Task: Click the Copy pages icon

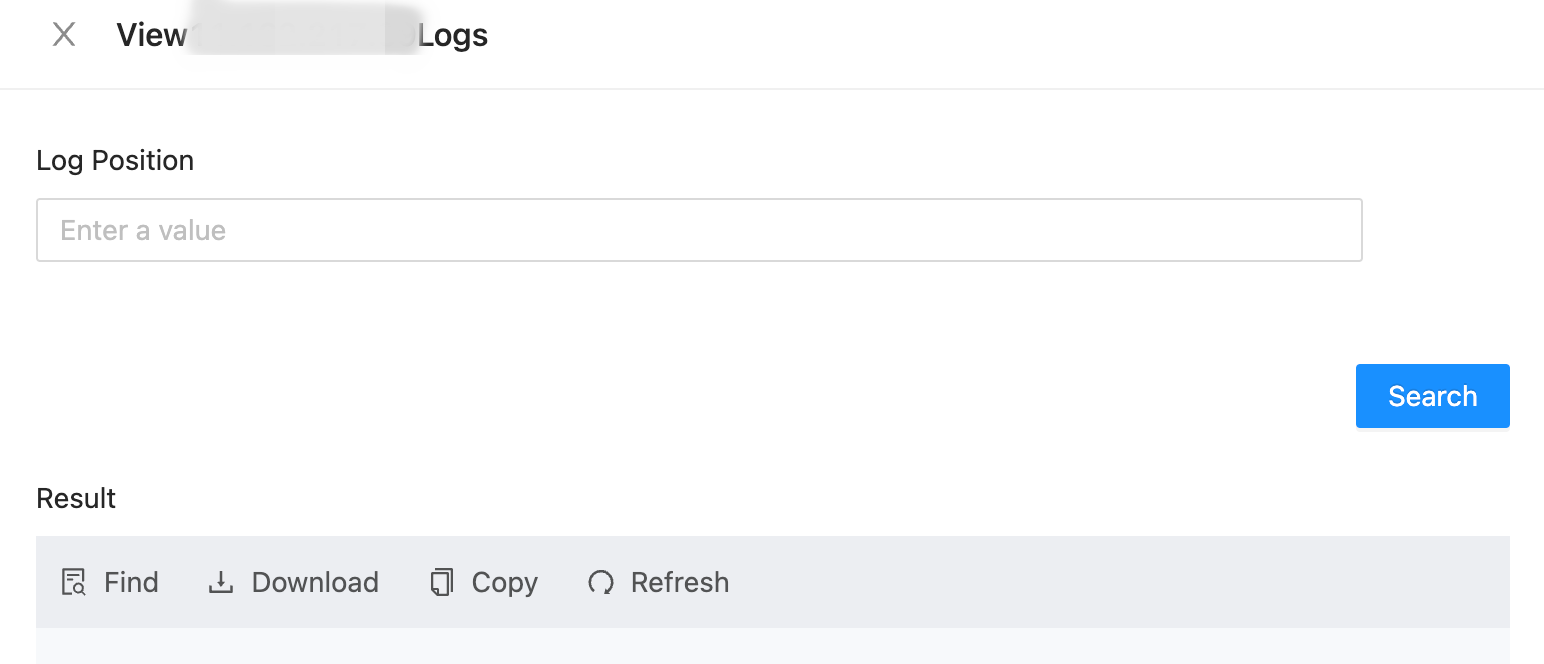Action: (441, 582)
